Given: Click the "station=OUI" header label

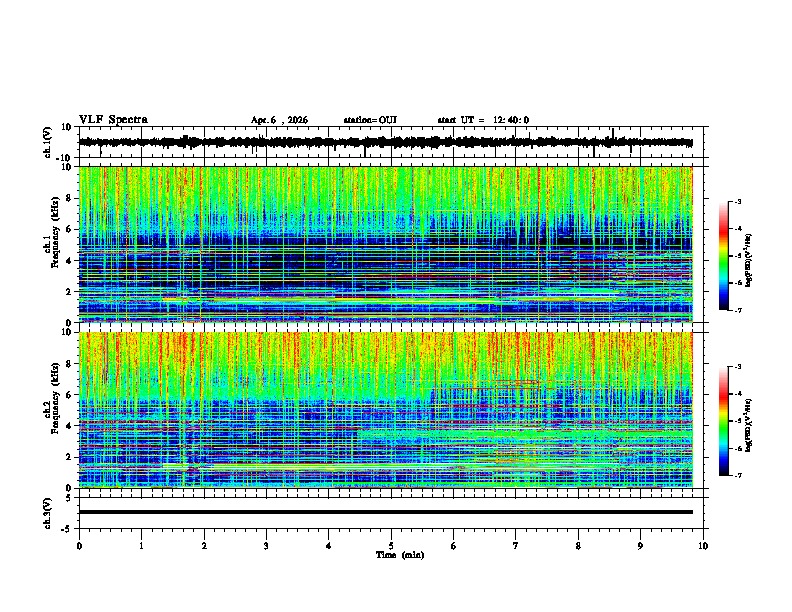Looking at the screenshot, I should [370, 120].
